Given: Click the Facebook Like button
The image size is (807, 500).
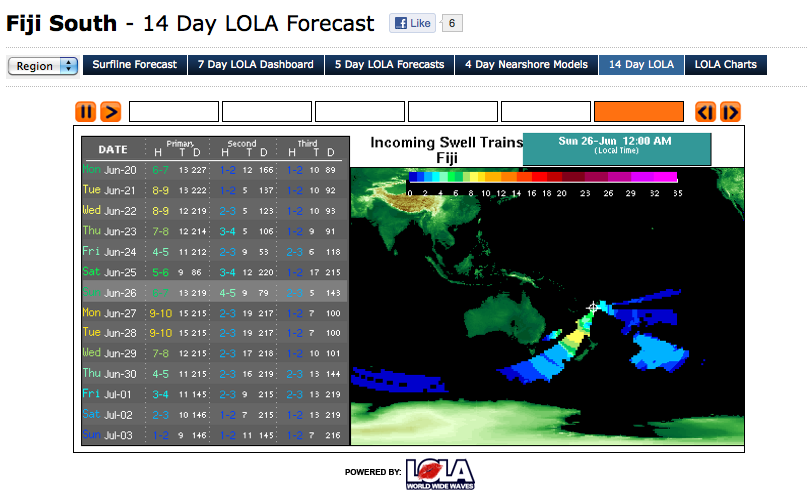Looking at the screenshot, I should [413, 23].
